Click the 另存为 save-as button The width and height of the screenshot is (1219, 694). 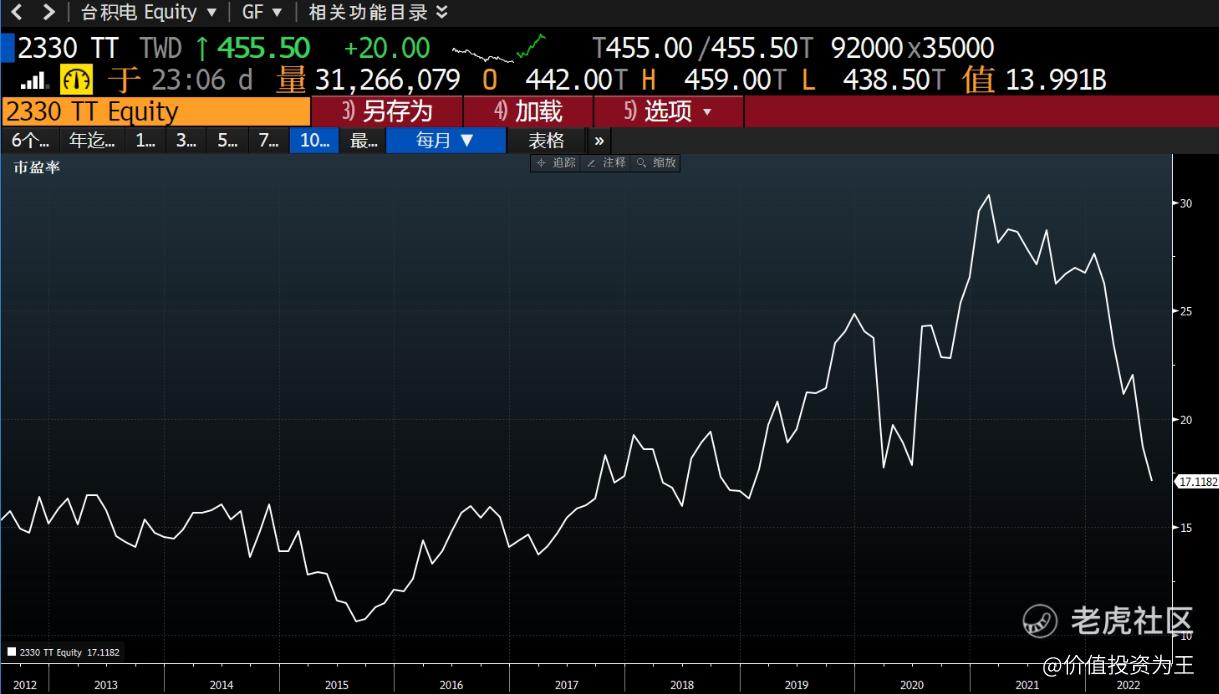coord(388,111)
